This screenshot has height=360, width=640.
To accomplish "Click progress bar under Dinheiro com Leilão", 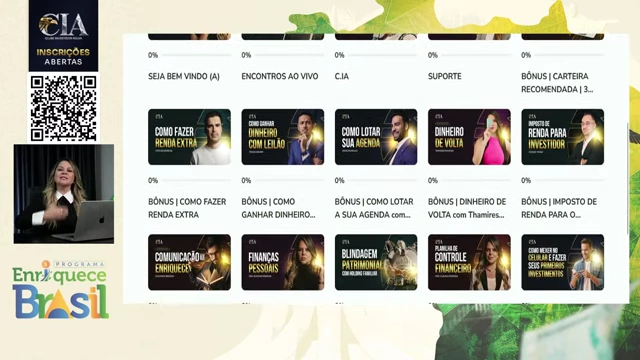I will [x=289, y=180].
